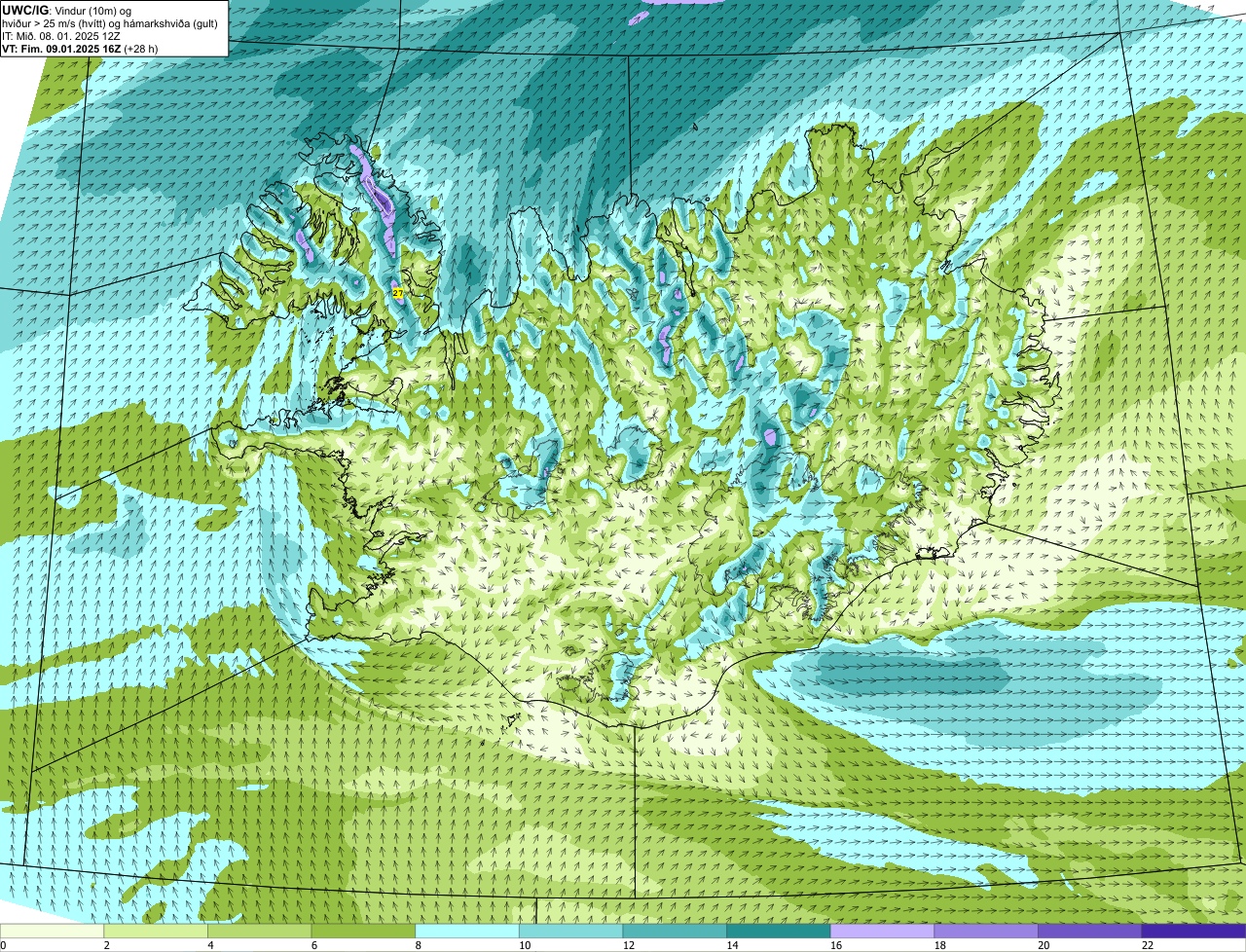Image resolution: width=1246 pixels, height=952 pixels.
Task: Select the 14–16 m/s dark teal swatch
Action: coord(779,931)
